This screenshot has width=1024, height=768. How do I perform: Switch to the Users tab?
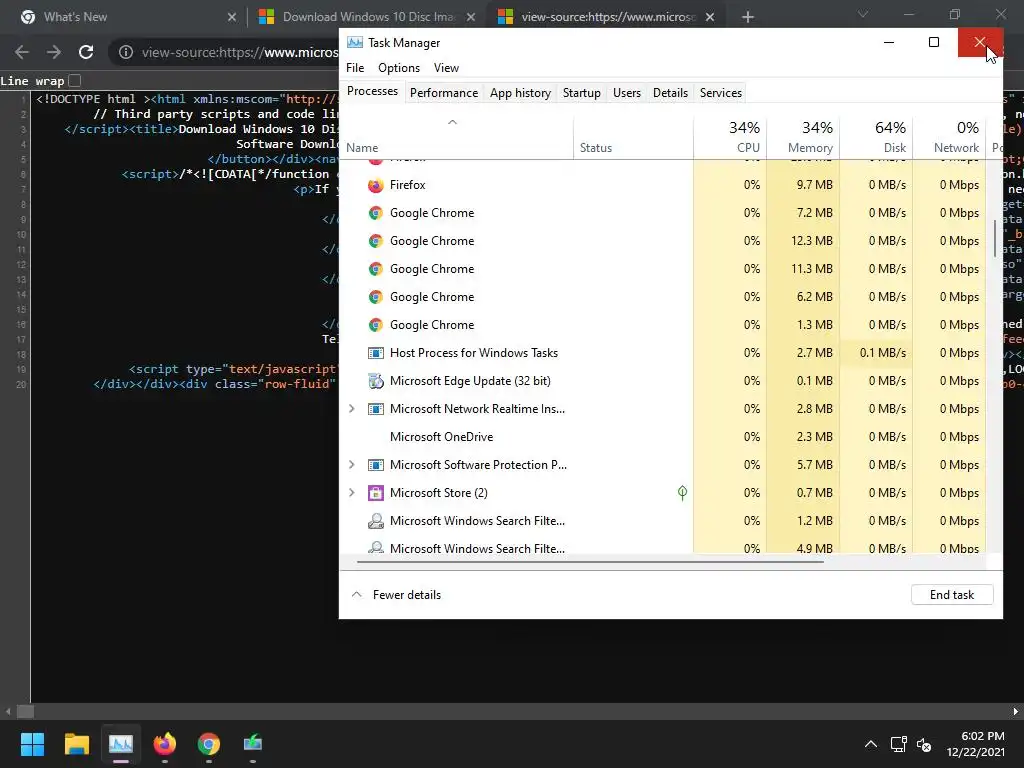(627, 93)
